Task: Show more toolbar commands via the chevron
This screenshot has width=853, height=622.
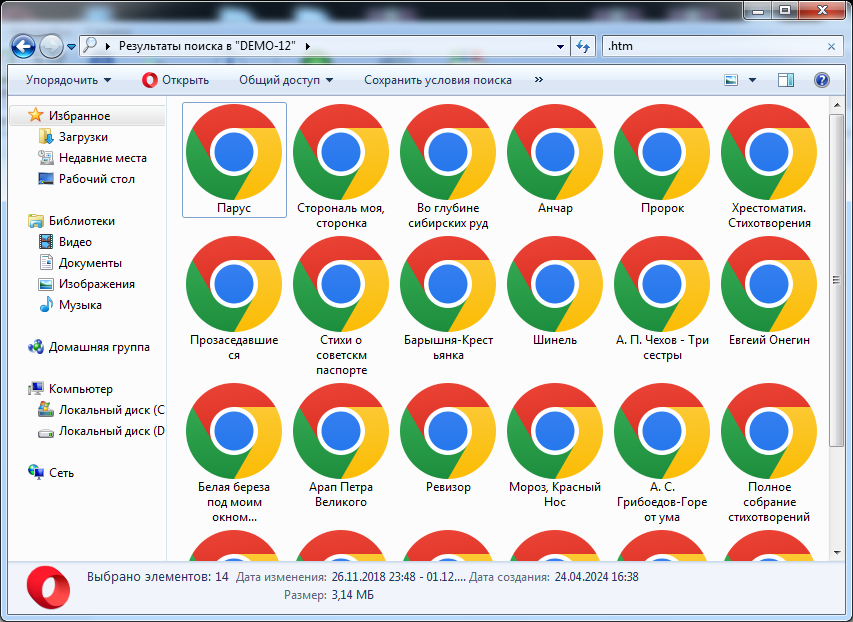Action: 539,79
